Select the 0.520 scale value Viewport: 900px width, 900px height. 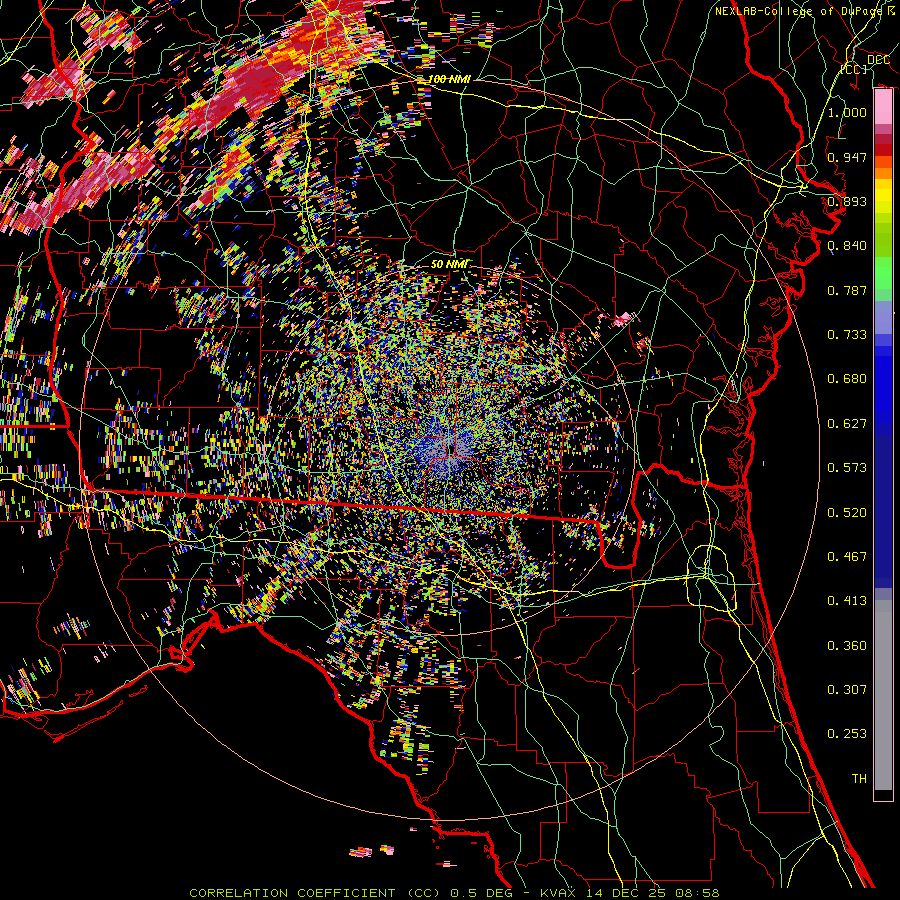click(847, 512)
